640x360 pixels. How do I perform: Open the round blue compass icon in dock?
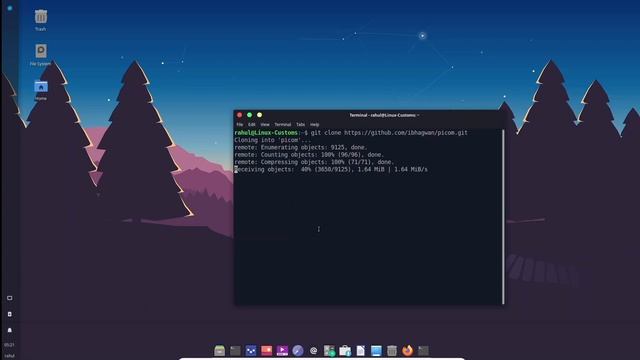click(298, 350)
